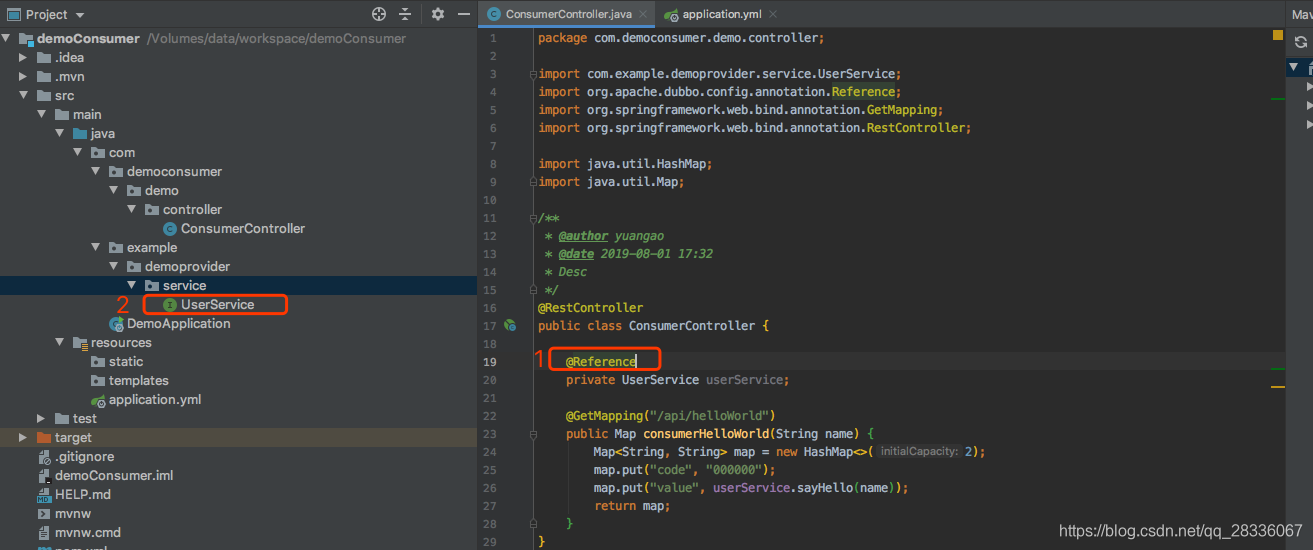Open Project panel settings gear
Viewport: 1313px width, 550px height.
(437, 14)
